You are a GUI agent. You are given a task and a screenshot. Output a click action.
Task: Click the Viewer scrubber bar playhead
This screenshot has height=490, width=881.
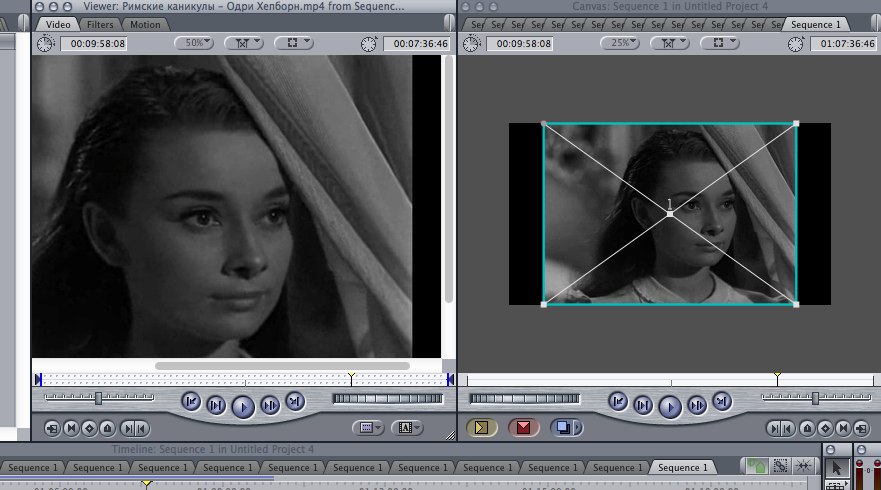point(351,377)
